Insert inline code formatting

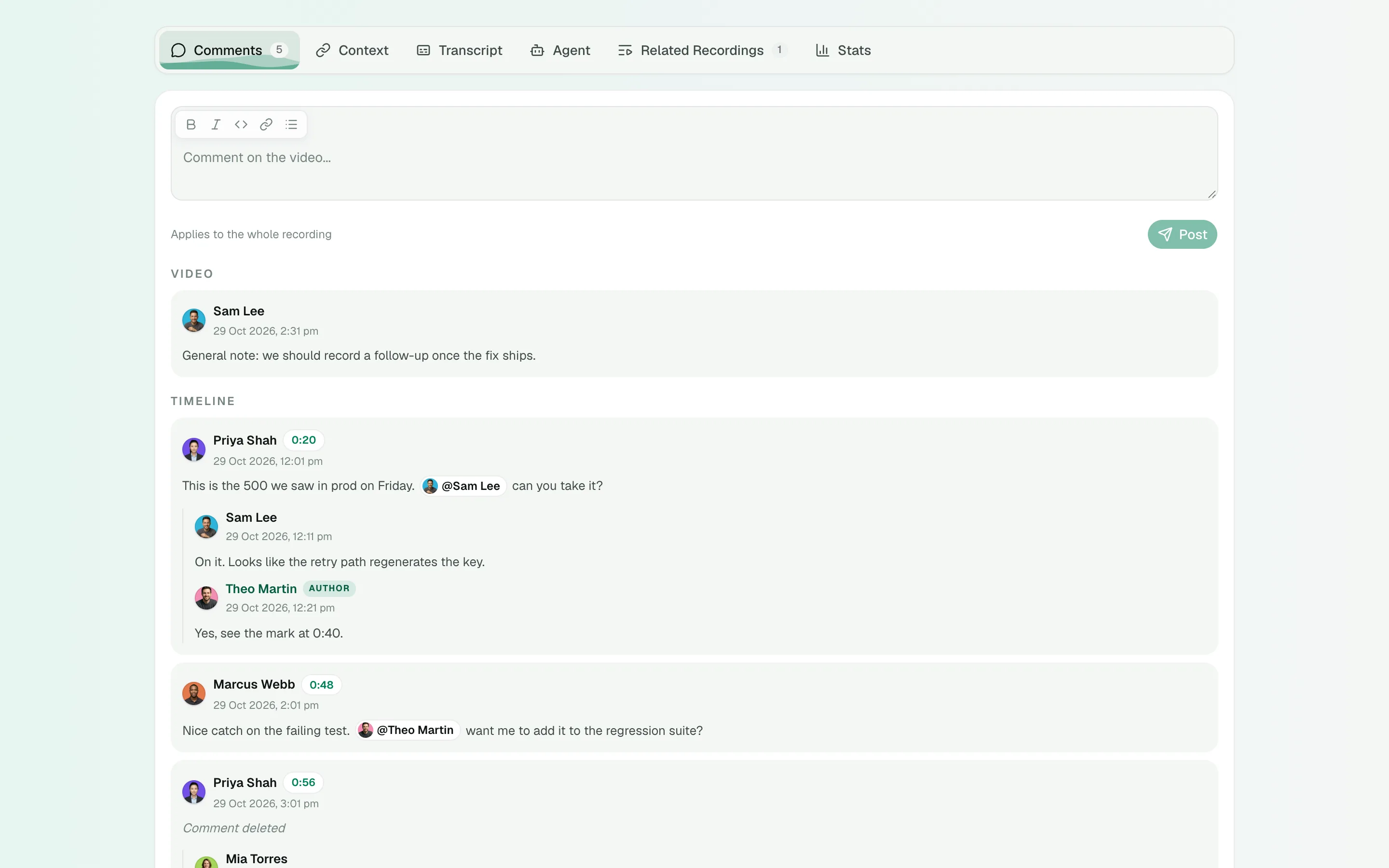241,124
